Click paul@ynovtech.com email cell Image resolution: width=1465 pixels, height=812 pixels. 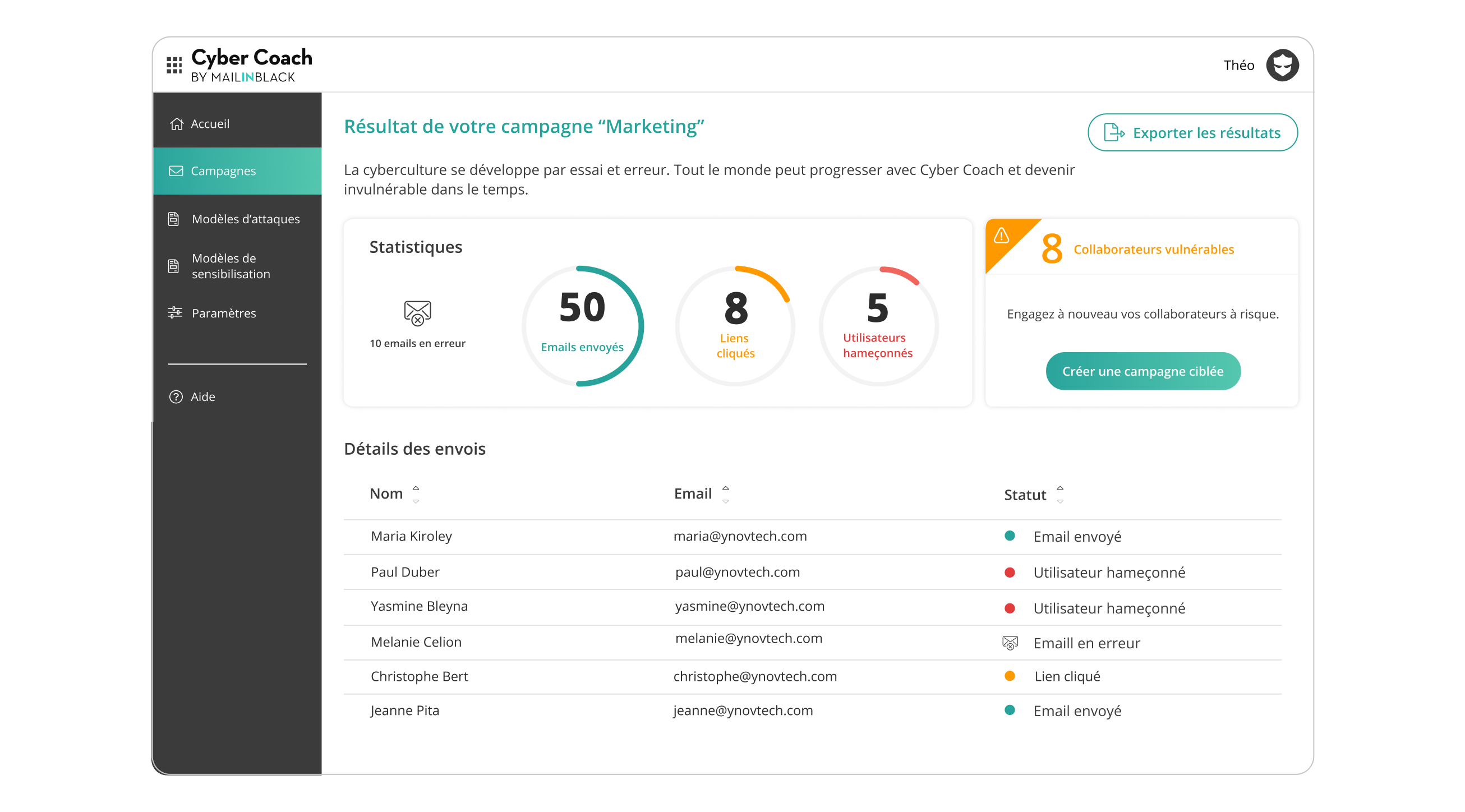tap(738, 572)
